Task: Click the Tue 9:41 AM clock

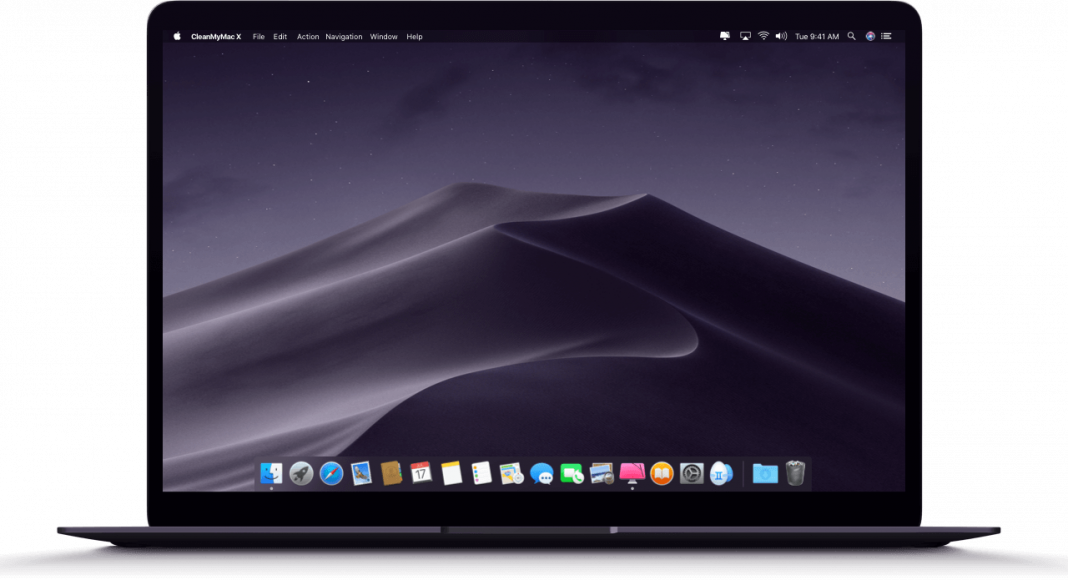Action: click(817, 37)
